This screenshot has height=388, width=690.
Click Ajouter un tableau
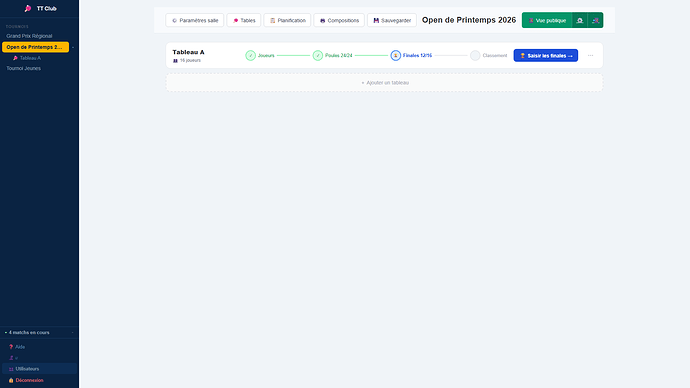pos(385,83)
